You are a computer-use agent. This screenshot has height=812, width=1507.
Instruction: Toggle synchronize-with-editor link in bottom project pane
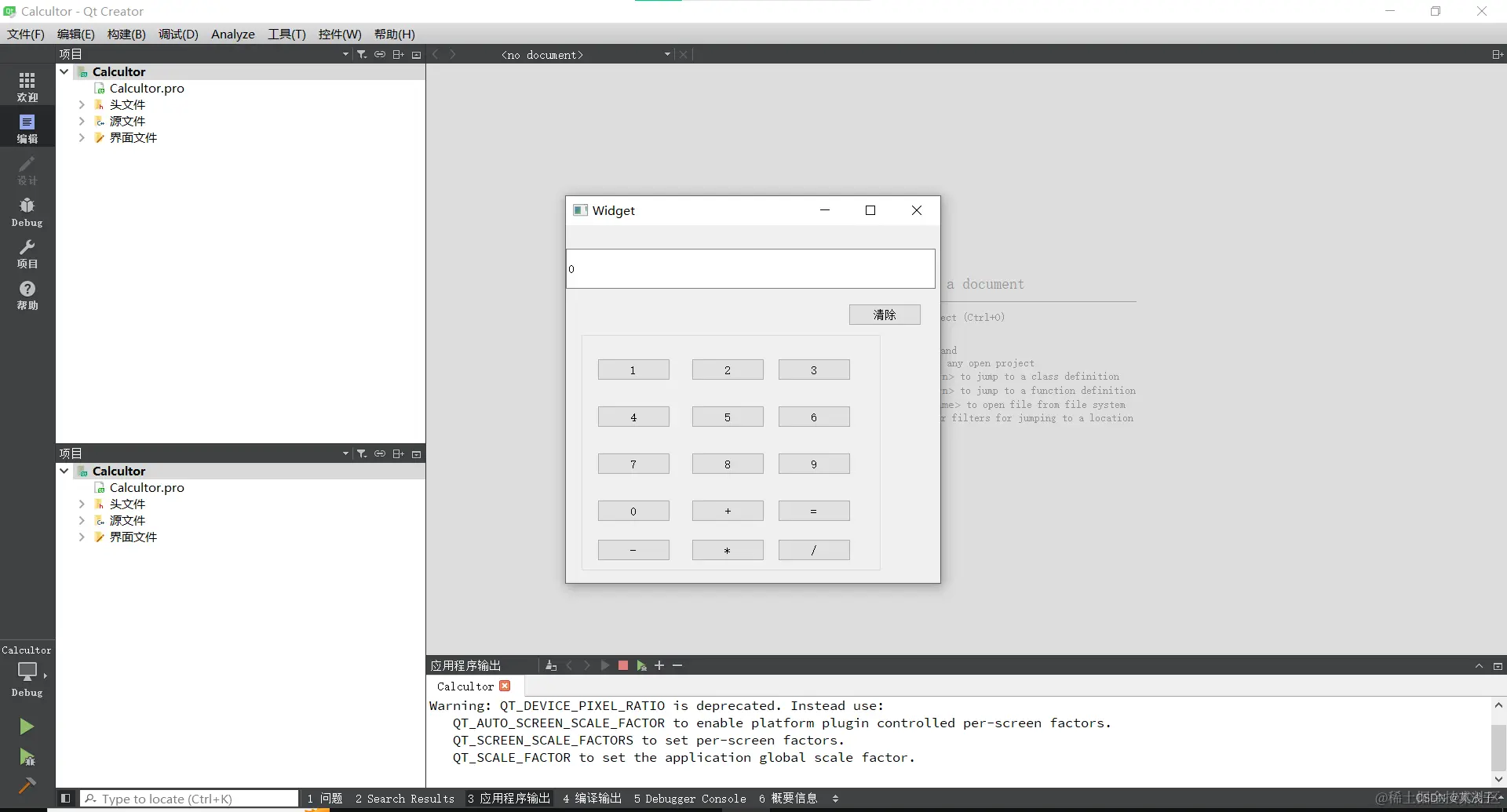[380, 453]
